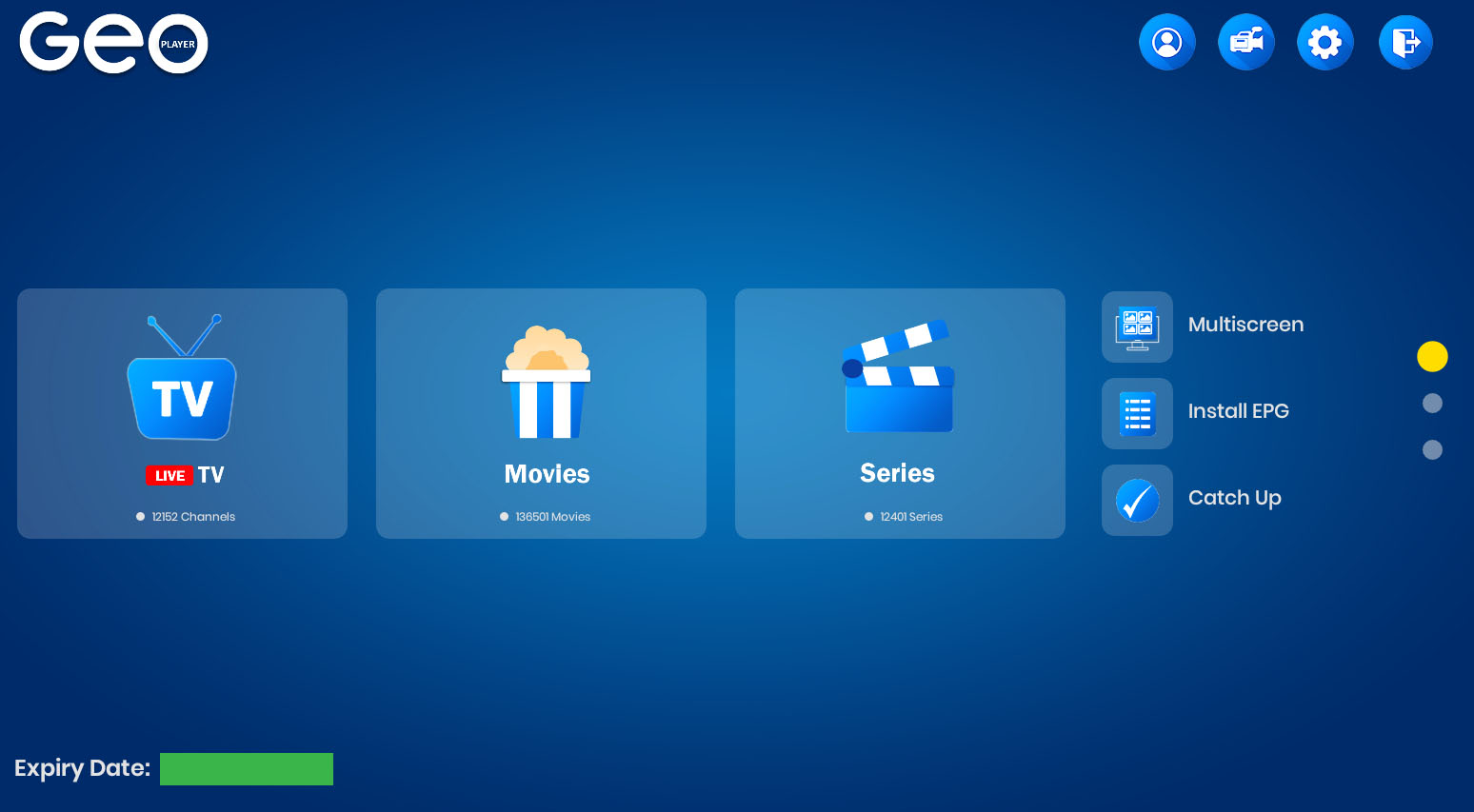Click the popcorn bucket icon

tap(547, 383)
